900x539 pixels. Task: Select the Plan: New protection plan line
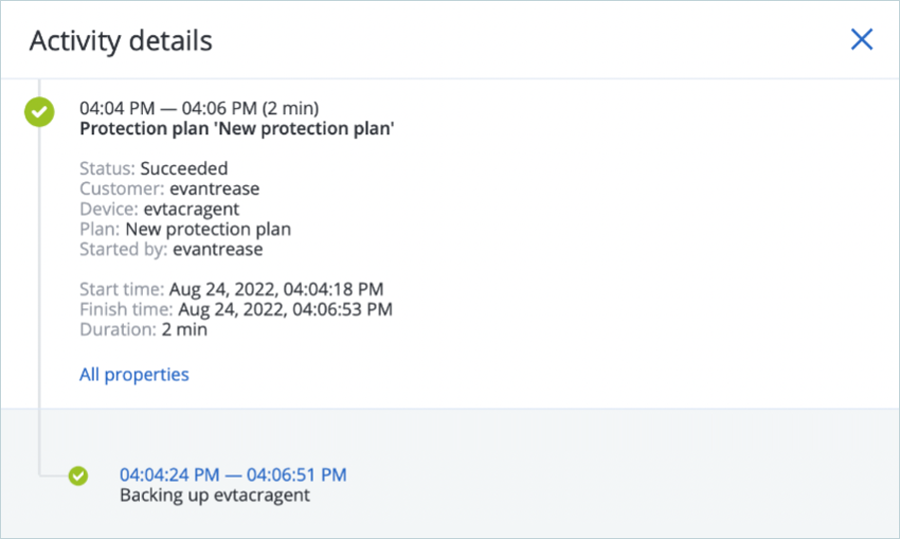tap(185, 229)
